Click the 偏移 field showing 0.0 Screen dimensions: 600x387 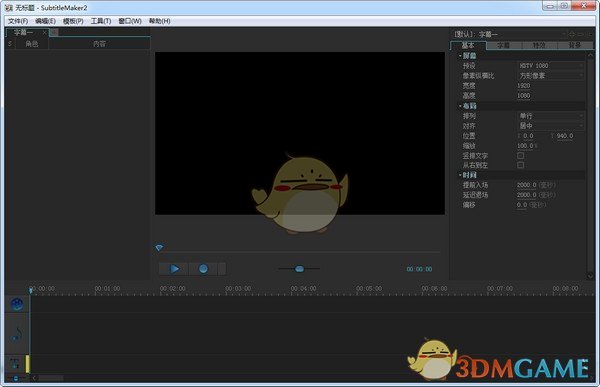522,205
